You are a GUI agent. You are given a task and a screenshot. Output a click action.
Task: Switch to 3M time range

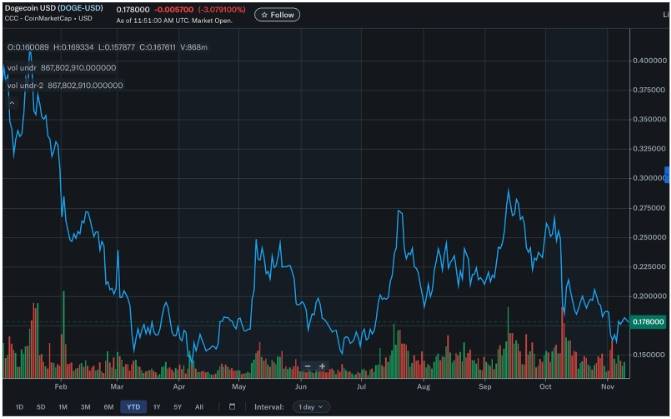coord(85,407)
